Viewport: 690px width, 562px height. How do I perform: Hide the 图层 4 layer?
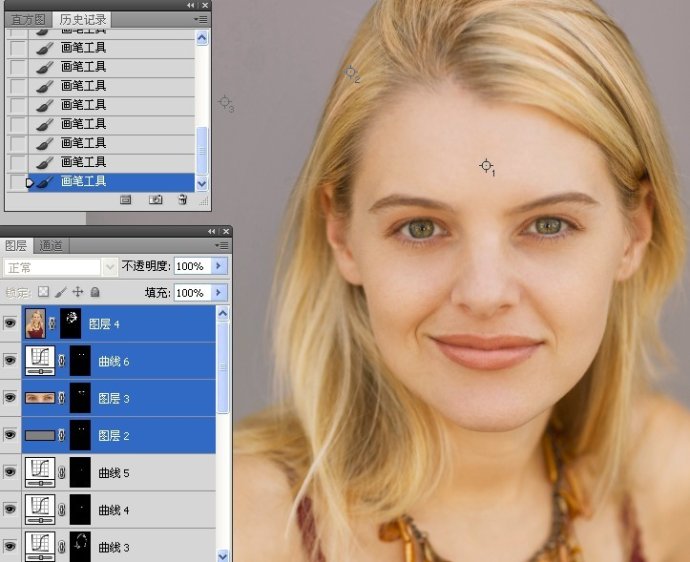point(10,323)
